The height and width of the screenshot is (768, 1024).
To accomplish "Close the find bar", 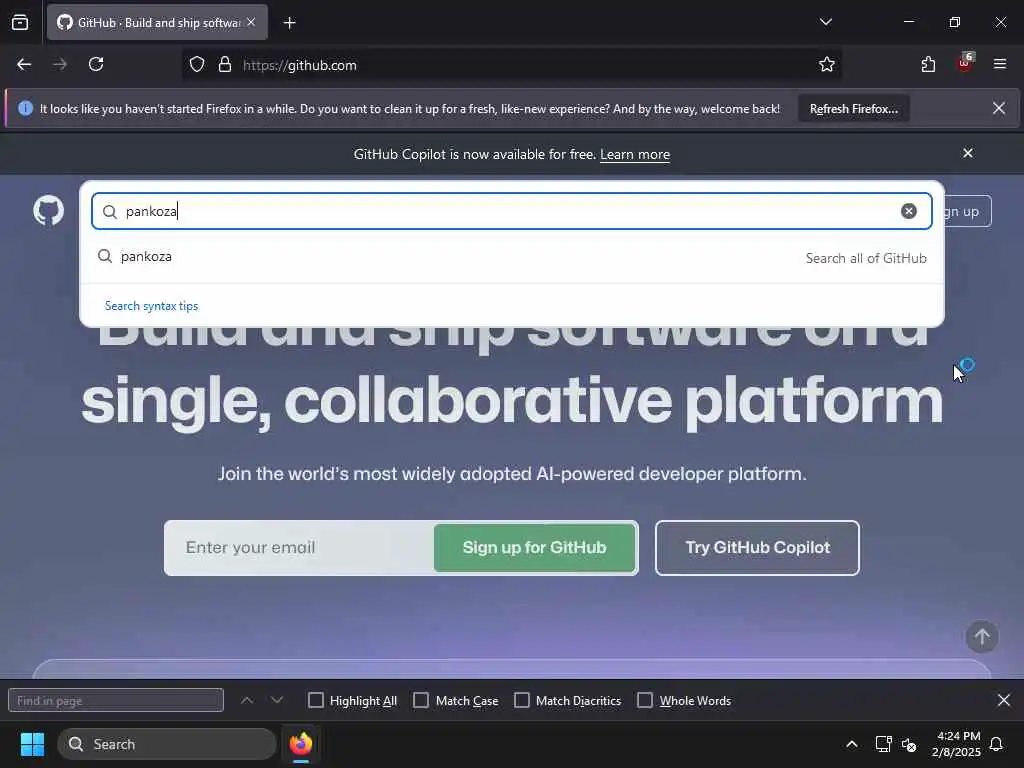I will tap(1004, 701).
